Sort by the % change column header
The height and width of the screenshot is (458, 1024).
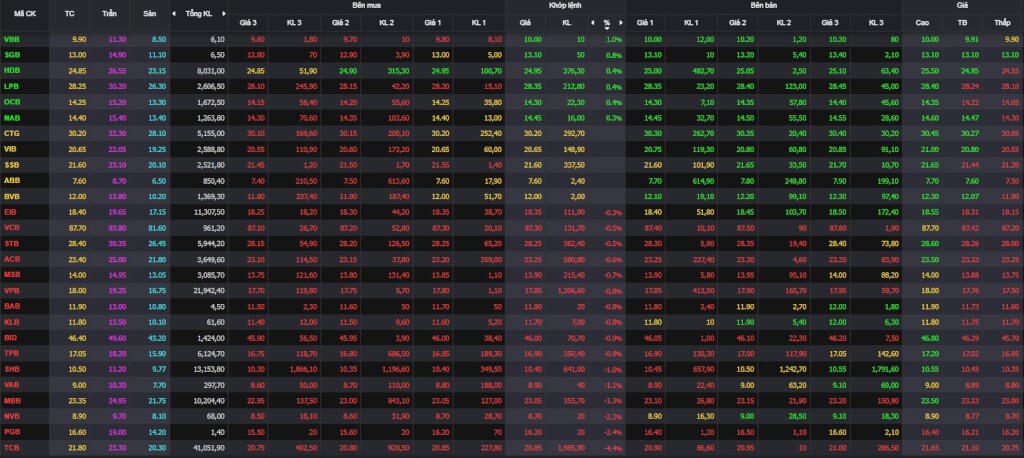pyautogui.click(x=607, y=23)
